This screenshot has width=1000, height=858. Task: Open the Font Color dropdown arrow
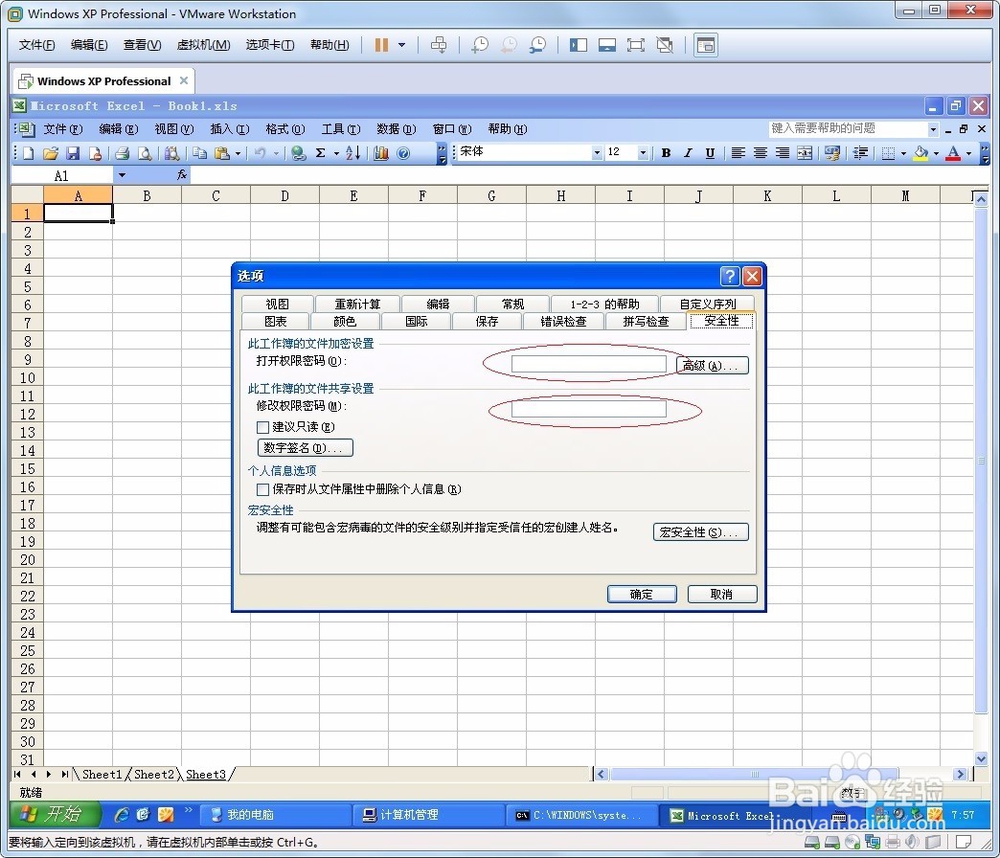pos(969,154)
